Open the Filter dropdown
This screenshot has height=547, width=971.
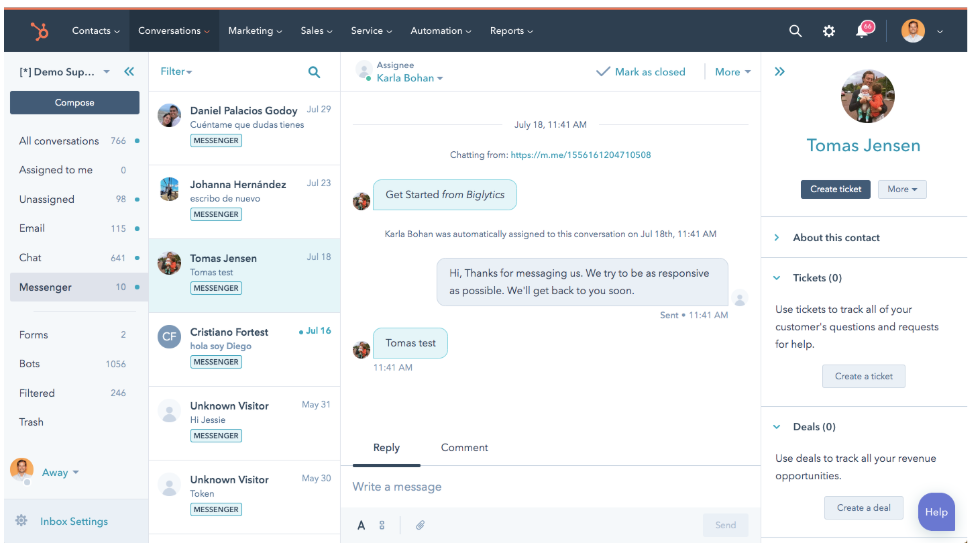pyautogui.click(x=176, y=72)
